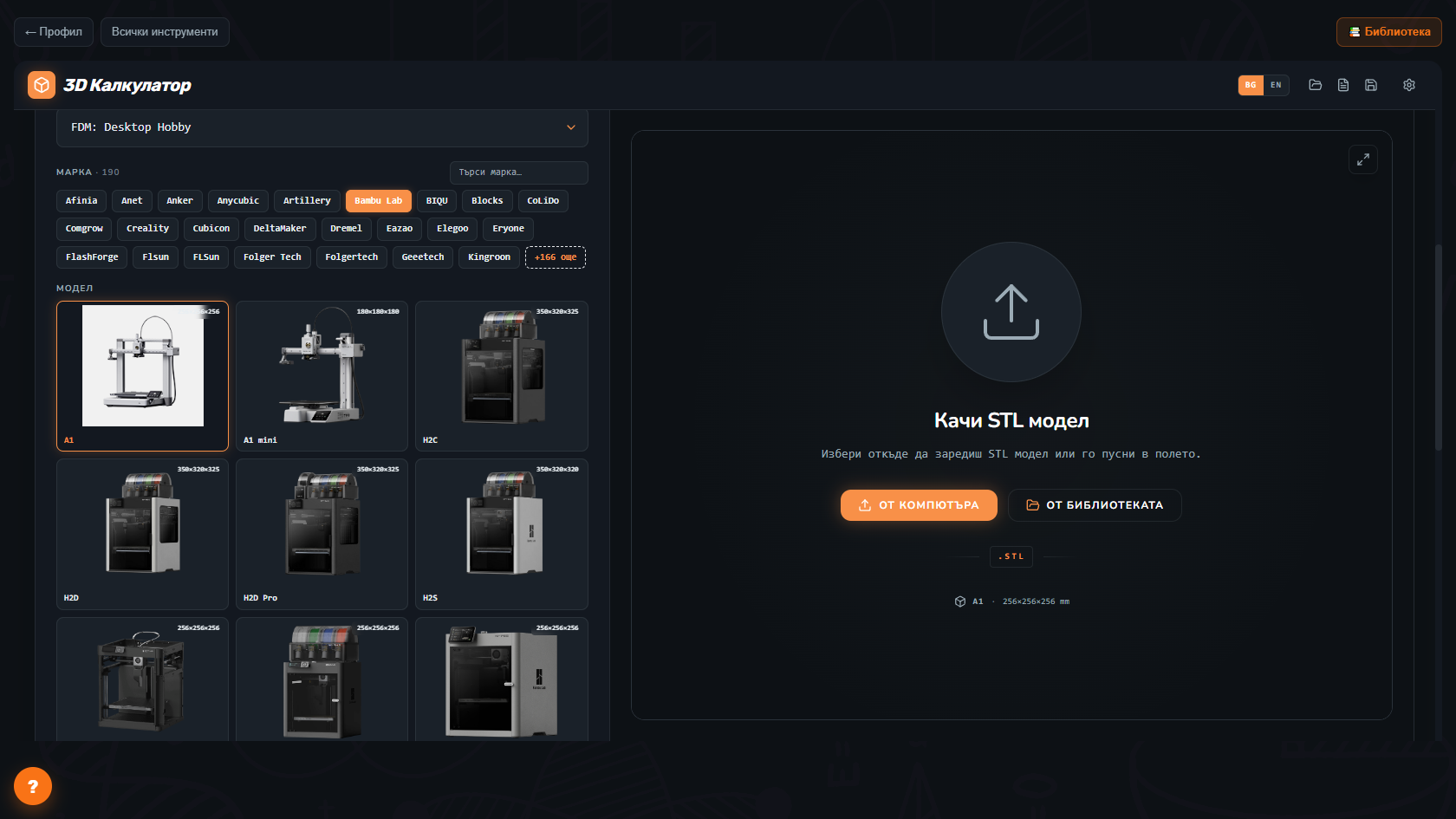Screen dimensions: 1456x819
Task: Select BG language toggle
Action: pos(1251,85)
